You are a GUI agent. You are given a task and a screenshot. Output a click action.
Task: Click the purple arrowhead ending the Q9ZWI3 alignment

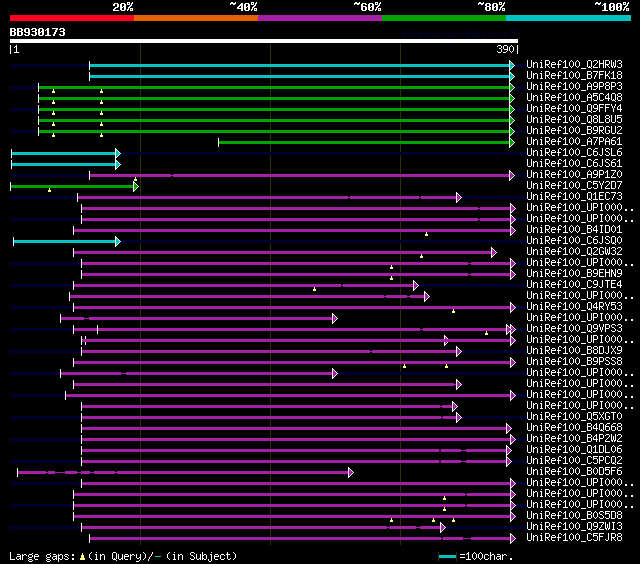pyautogui.click(x=443, y=528)
